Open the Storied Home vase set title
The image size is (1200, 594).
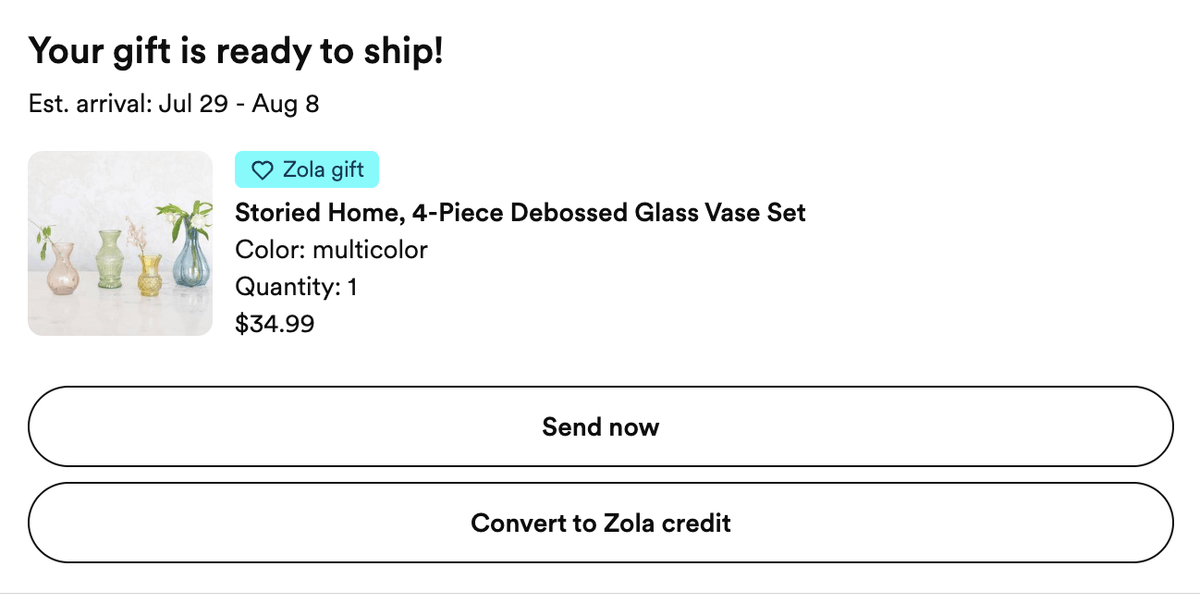520,212
